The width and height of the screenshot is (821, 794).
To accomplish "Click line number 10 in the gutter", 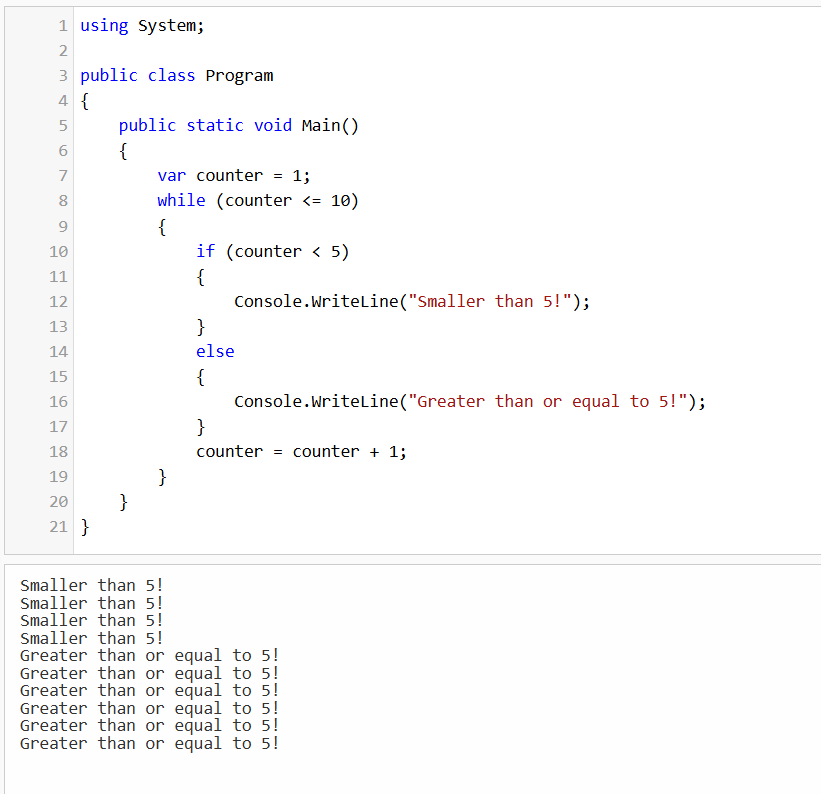I will pyautogui.click(x=58, y=251).
